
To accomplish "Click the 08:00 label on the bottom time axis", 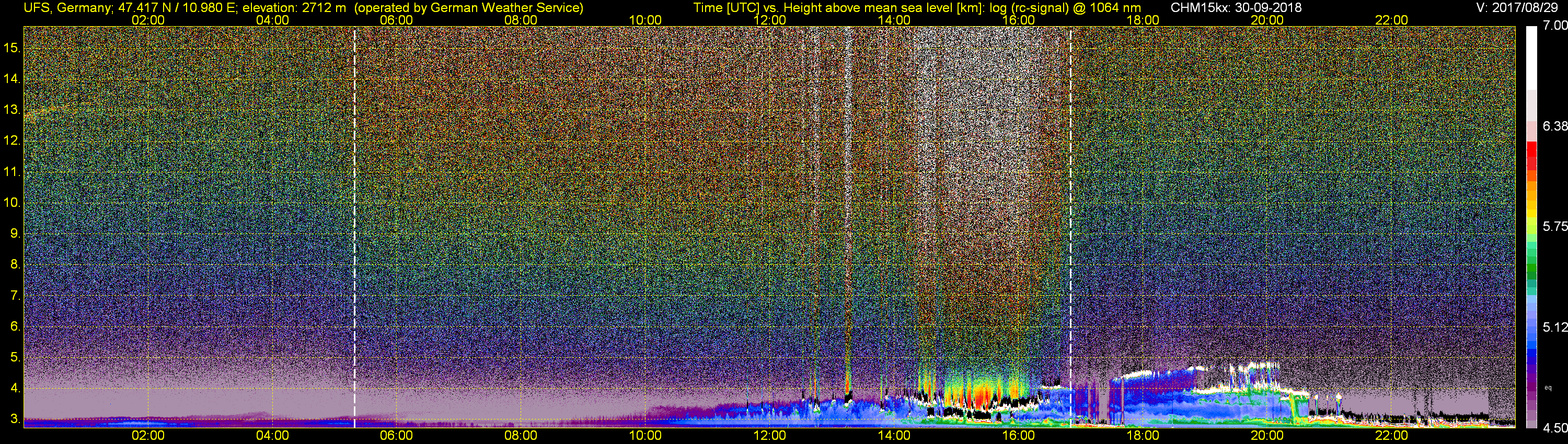I will (521, 436).
